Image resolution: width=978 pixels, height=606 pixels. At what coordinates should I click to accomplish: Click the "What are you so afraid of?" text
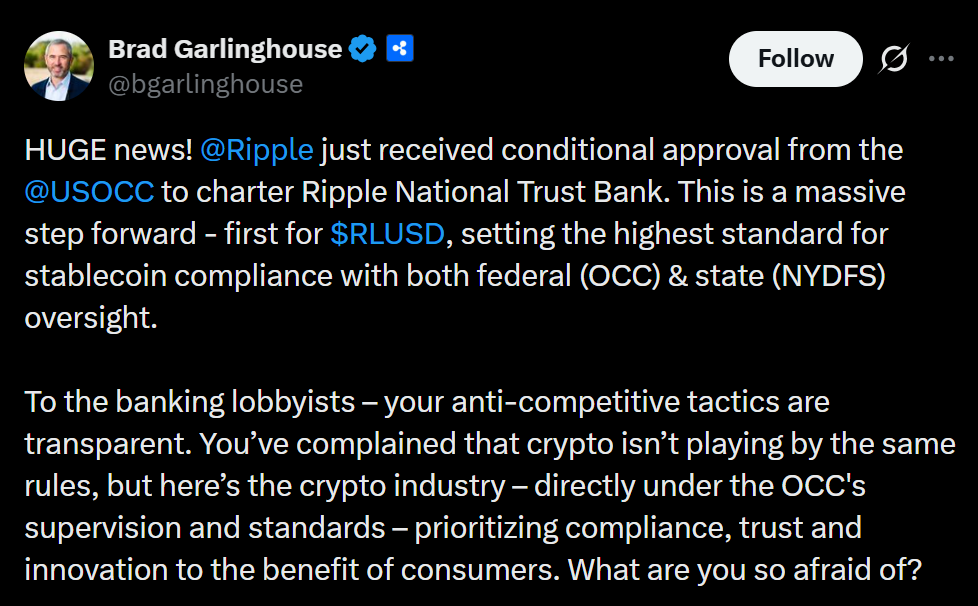click(747, 568)
